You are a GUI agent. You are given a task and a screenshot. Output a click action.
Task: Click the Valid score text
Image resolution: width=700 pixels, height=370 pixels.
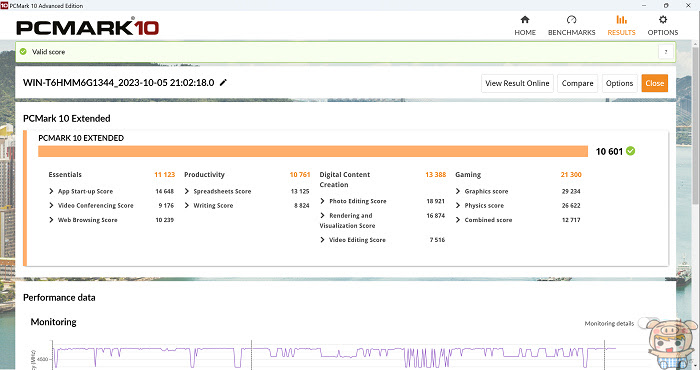point(48,52)
